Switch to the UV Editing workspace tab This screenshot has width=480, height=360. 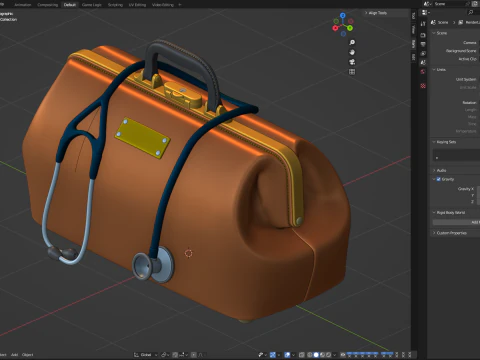[x=137, y=5]
